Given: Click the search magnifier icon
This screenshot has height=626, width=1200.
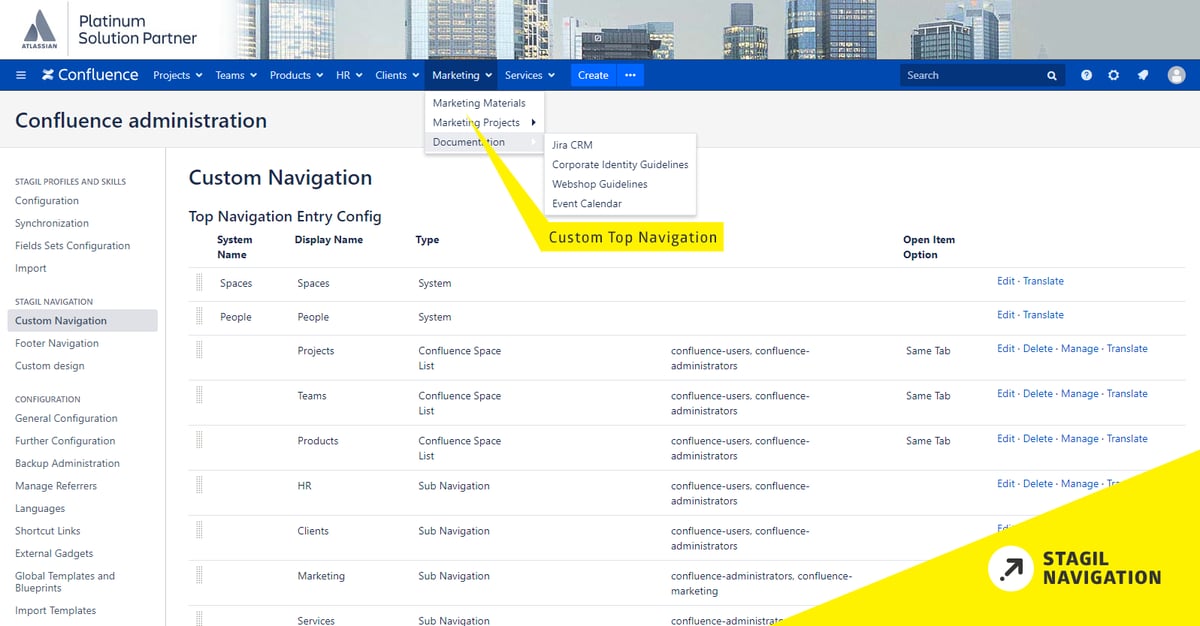Looking at the screenshot, I should point(1052,75).
